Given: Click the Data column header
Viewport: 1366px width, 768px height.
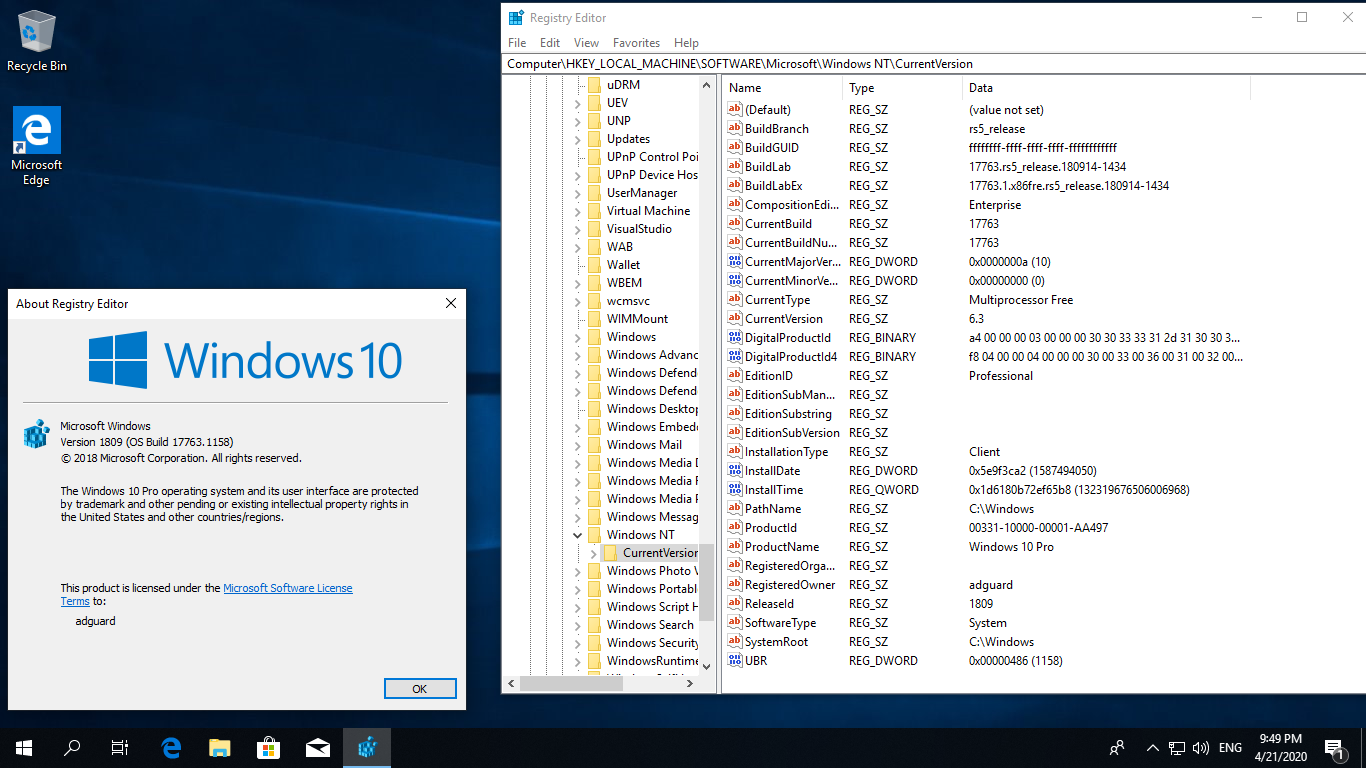Looking at the screenshot, I should pos(1106,88).
